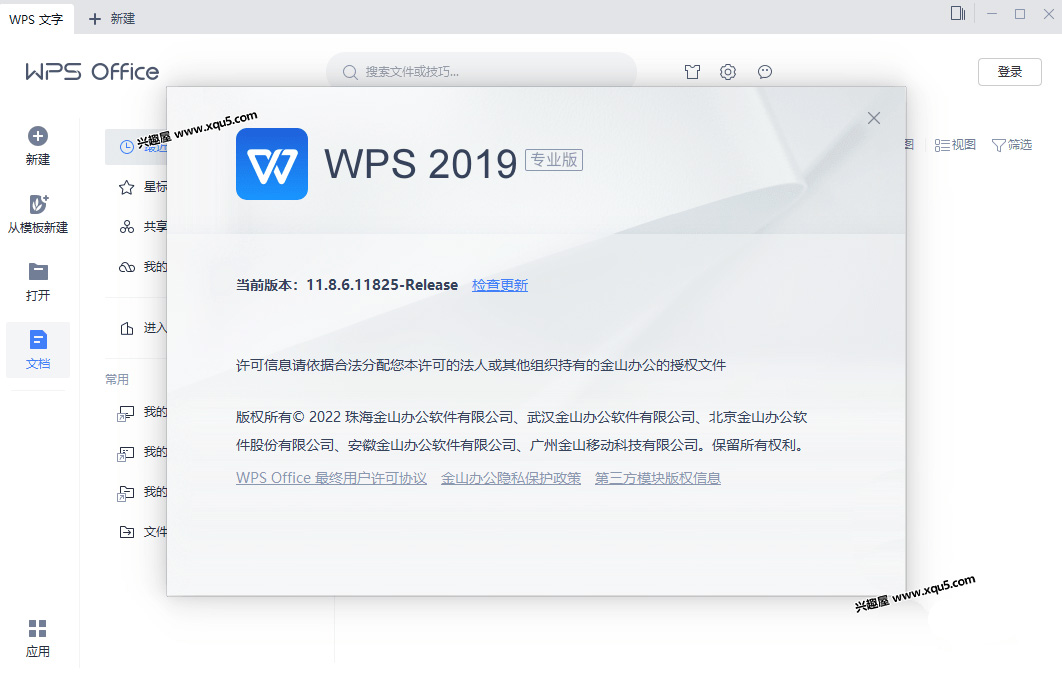Select the 星标 star icon
Image resolution: width=1062 pixels, height=687 pixels.
pos(127,187)
